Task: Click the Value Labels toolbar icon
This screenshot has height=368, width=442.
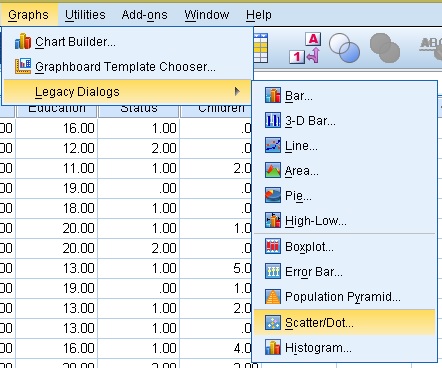Action: 305,48
